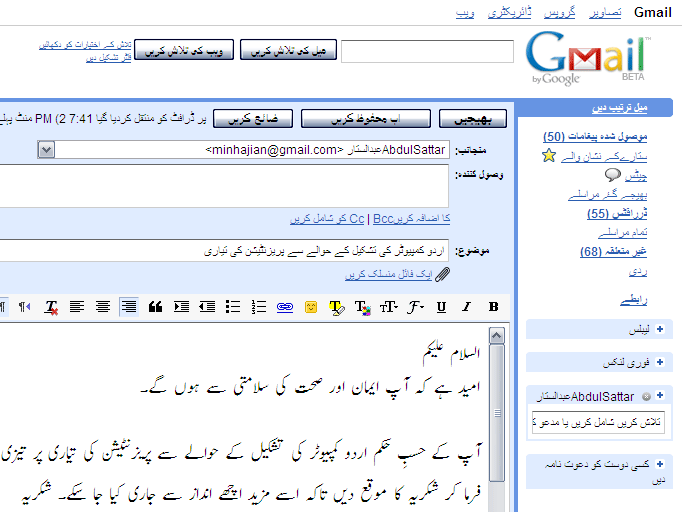The width and height of the screenshot is (682, 512).
Task: Click the underline formatting icon
Action: pyautogui.click(x=441, y=307)
